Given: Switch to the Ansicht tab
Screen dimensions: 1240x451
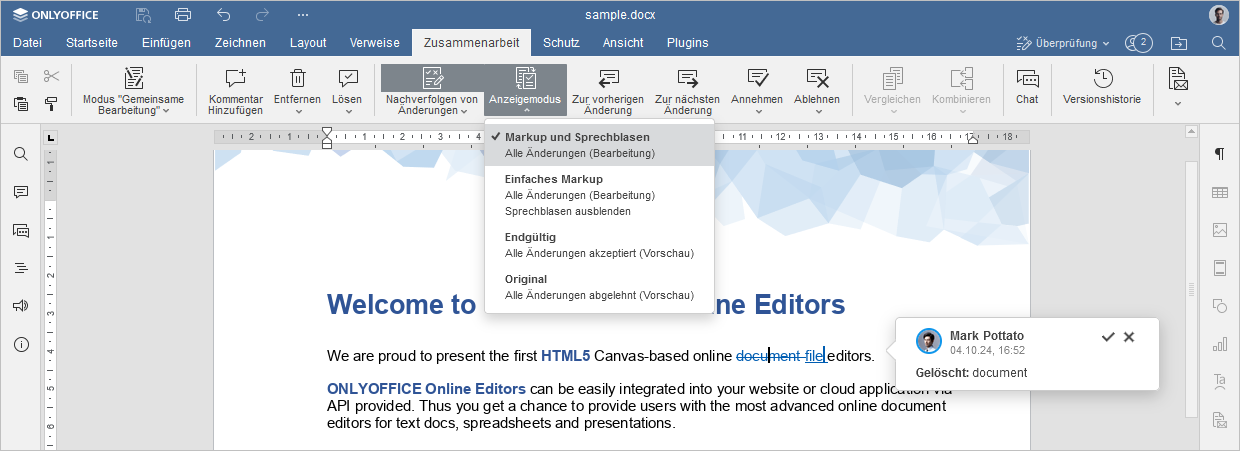Looking at the screenshot, I should pos(623,43).
